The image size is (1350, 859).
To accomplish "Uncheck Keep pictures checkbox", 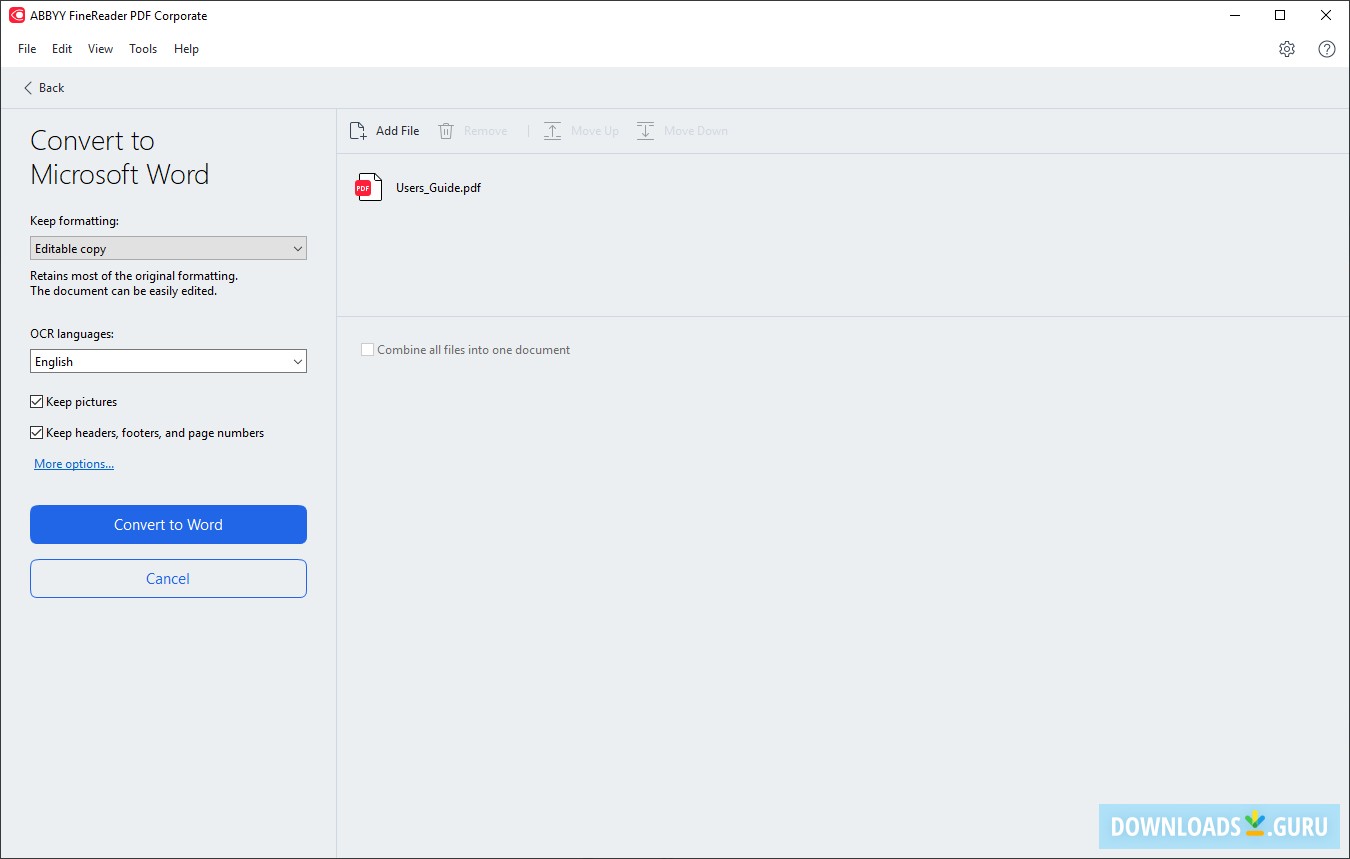I will 37,402.
